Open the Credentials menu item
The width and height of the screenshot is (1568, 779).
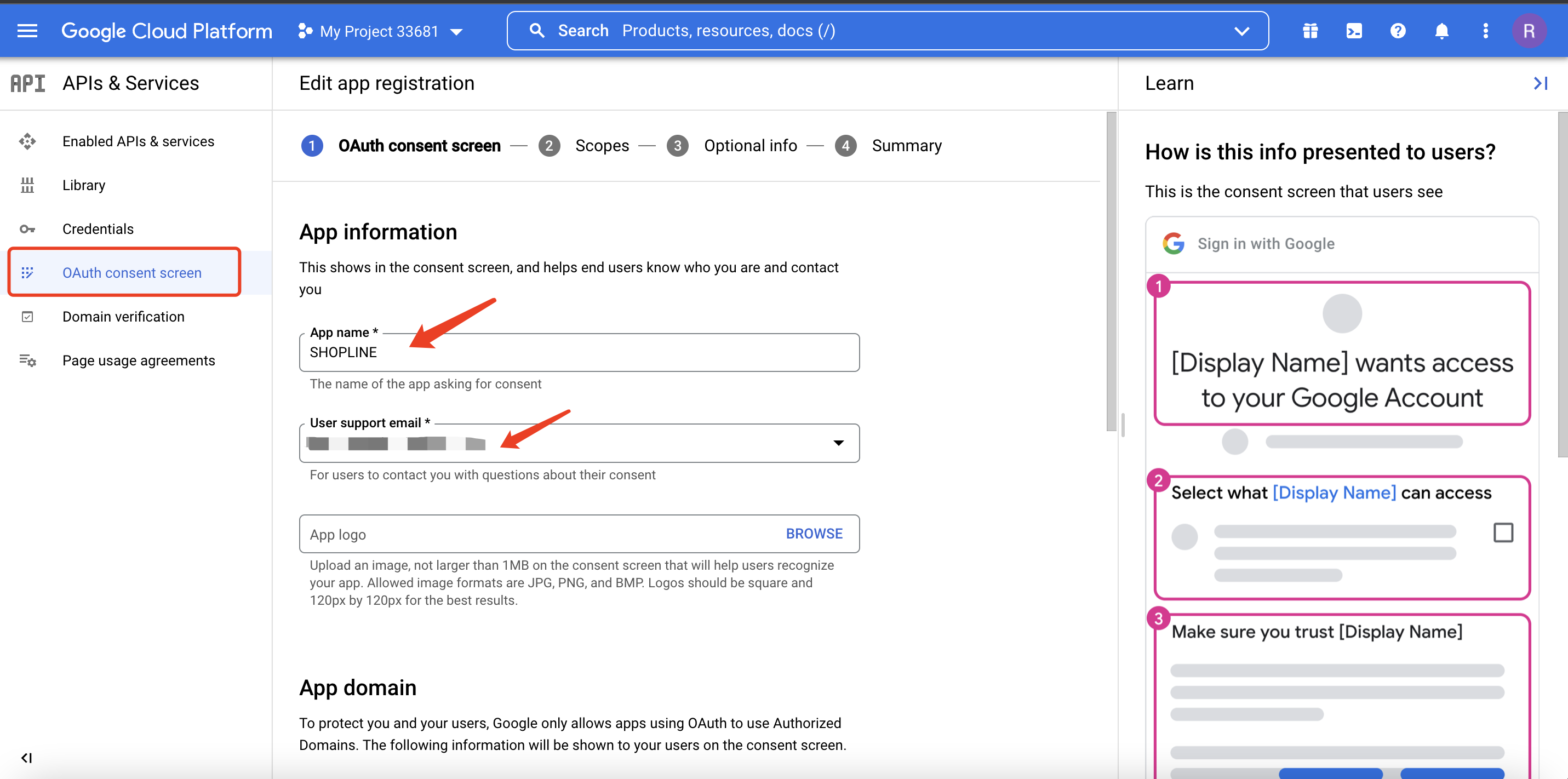tap(98, 229)
